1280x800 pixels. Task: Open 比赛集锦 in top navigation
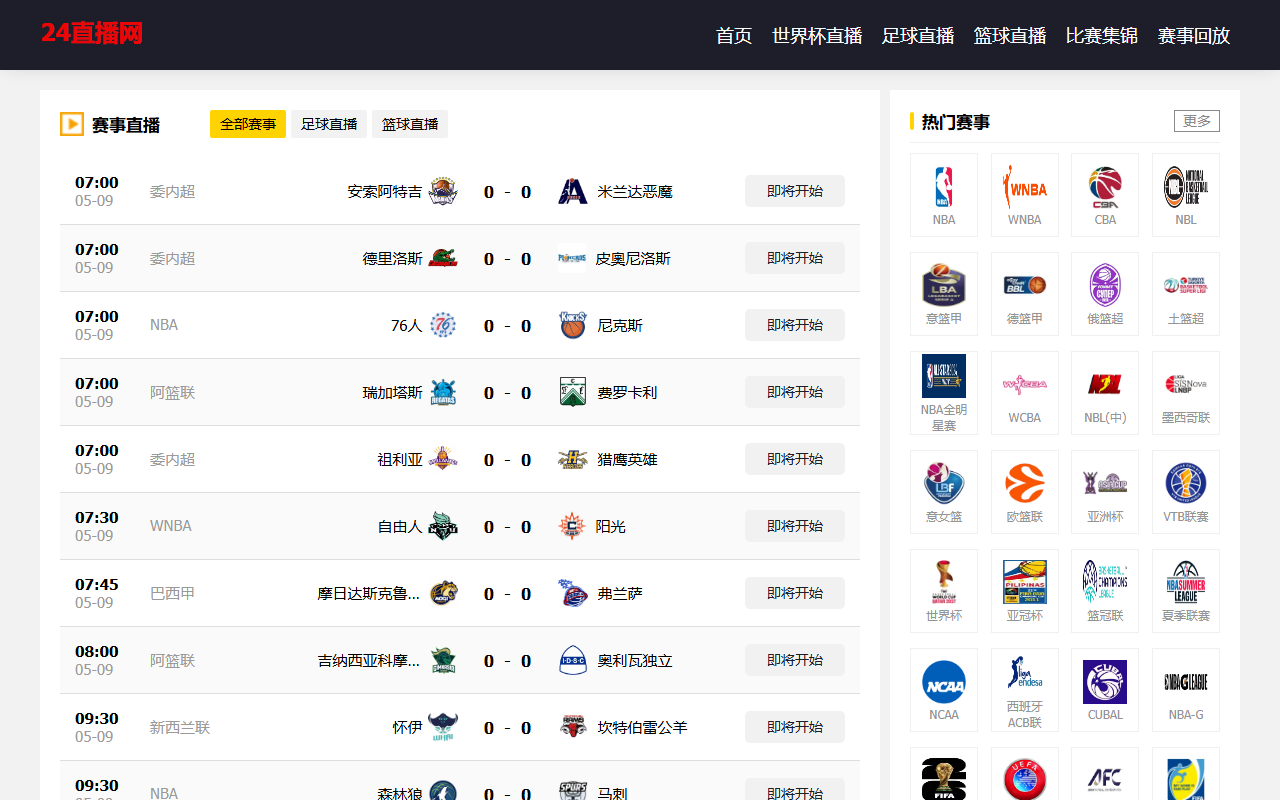coord(1102,35)
